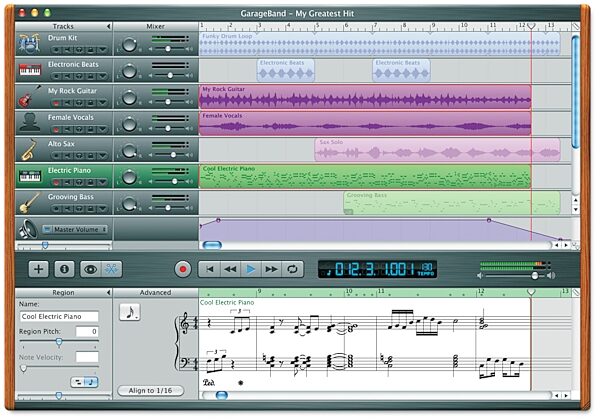Click the Female Vocals silhouette icon
The height and width of the screenshot is (420, 600).
tap(29, 123)
